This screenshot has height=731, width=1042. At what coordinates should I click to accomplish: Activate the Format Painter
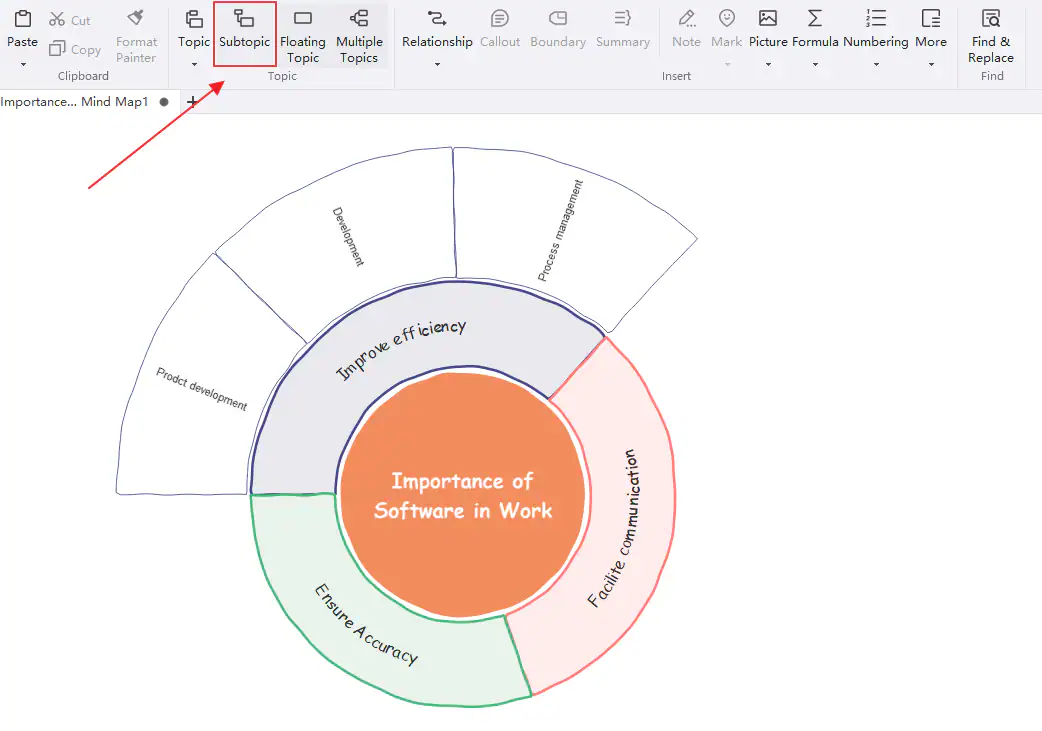(x=136, y=34)
